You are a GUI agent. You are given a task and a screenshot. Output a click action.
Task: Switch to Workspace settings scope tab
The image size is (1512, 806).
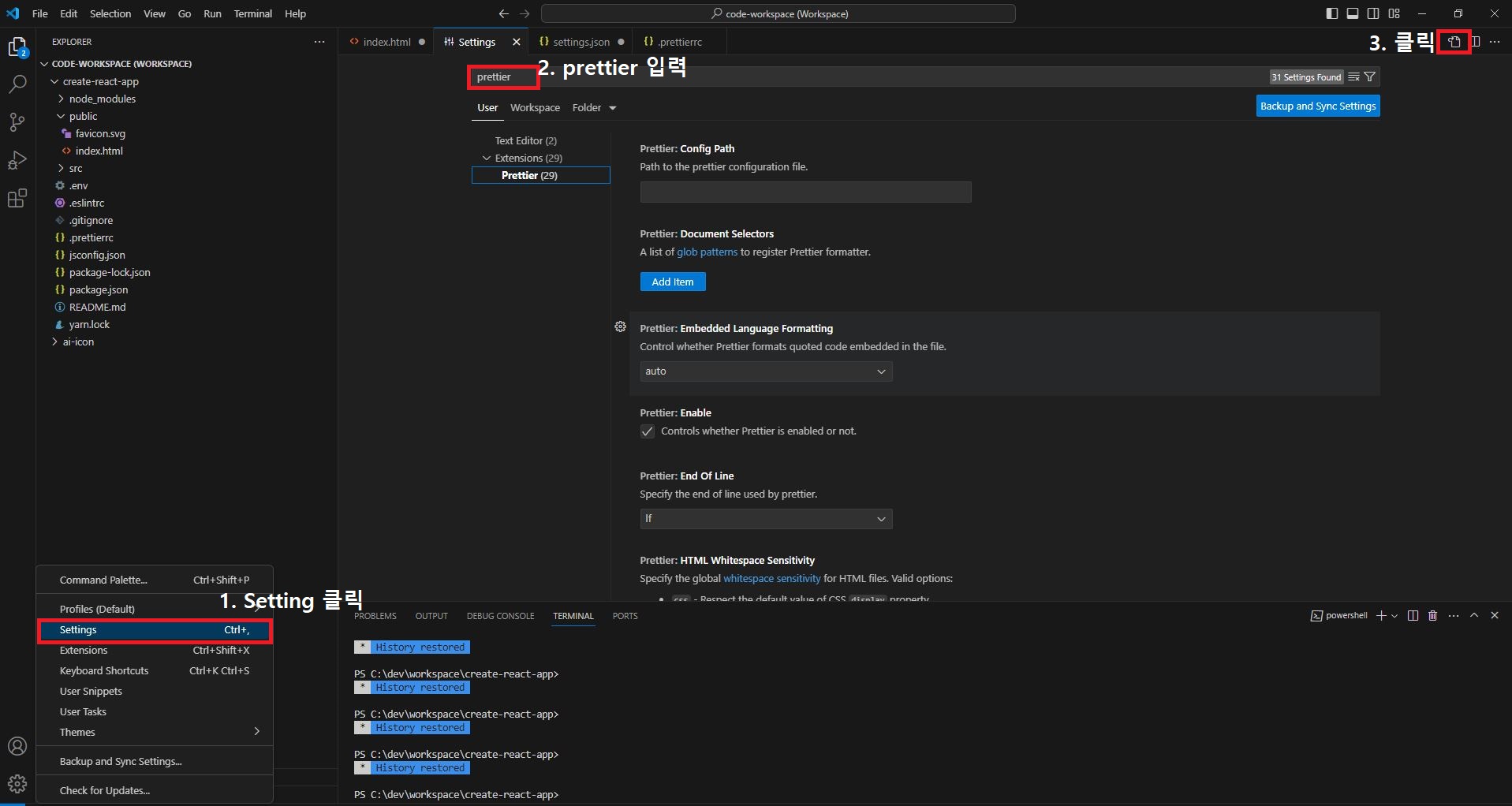click(535, 108)
